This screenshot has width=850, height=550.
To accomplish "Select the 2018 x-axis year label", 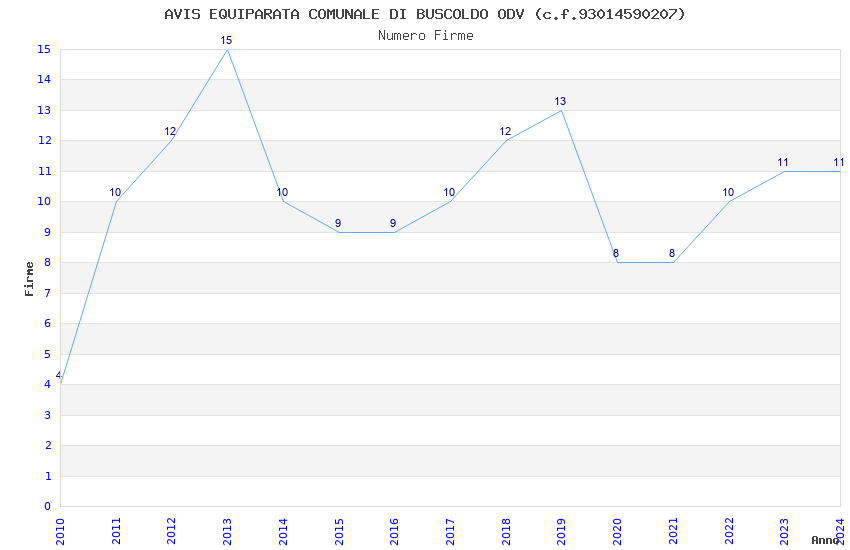I will click(506, 531).
